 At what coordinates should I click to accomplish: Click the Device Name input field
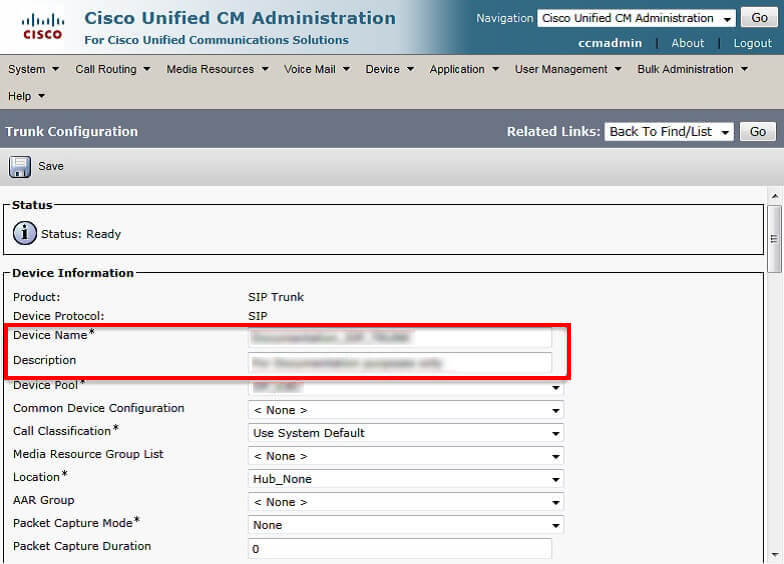[x=400, y=337]
